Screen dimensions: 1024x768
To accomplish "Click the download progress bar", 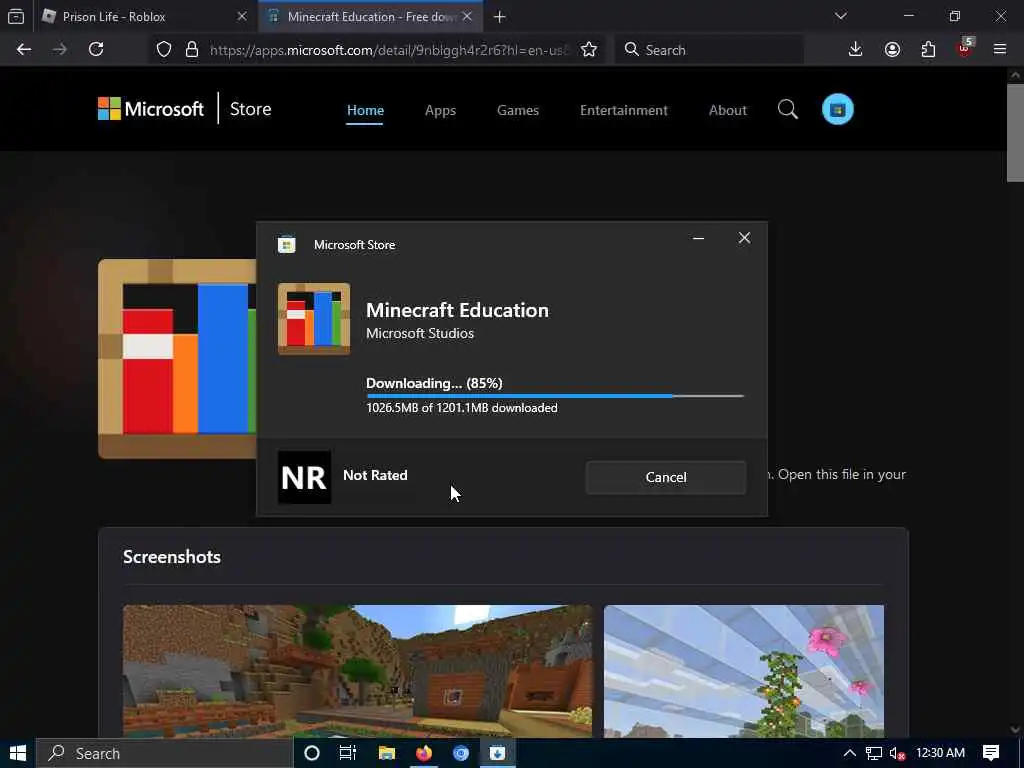I will [555, 396].
